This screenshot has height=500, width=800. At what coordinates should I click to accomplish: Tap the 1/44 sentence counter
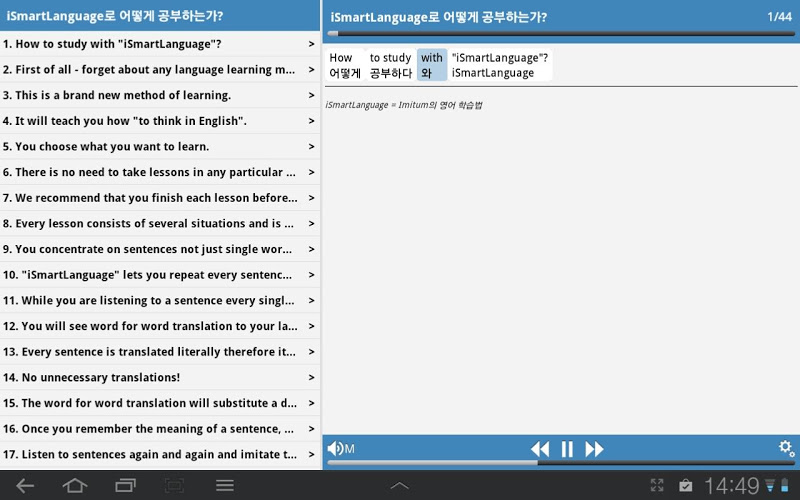(x=779, y=17)
